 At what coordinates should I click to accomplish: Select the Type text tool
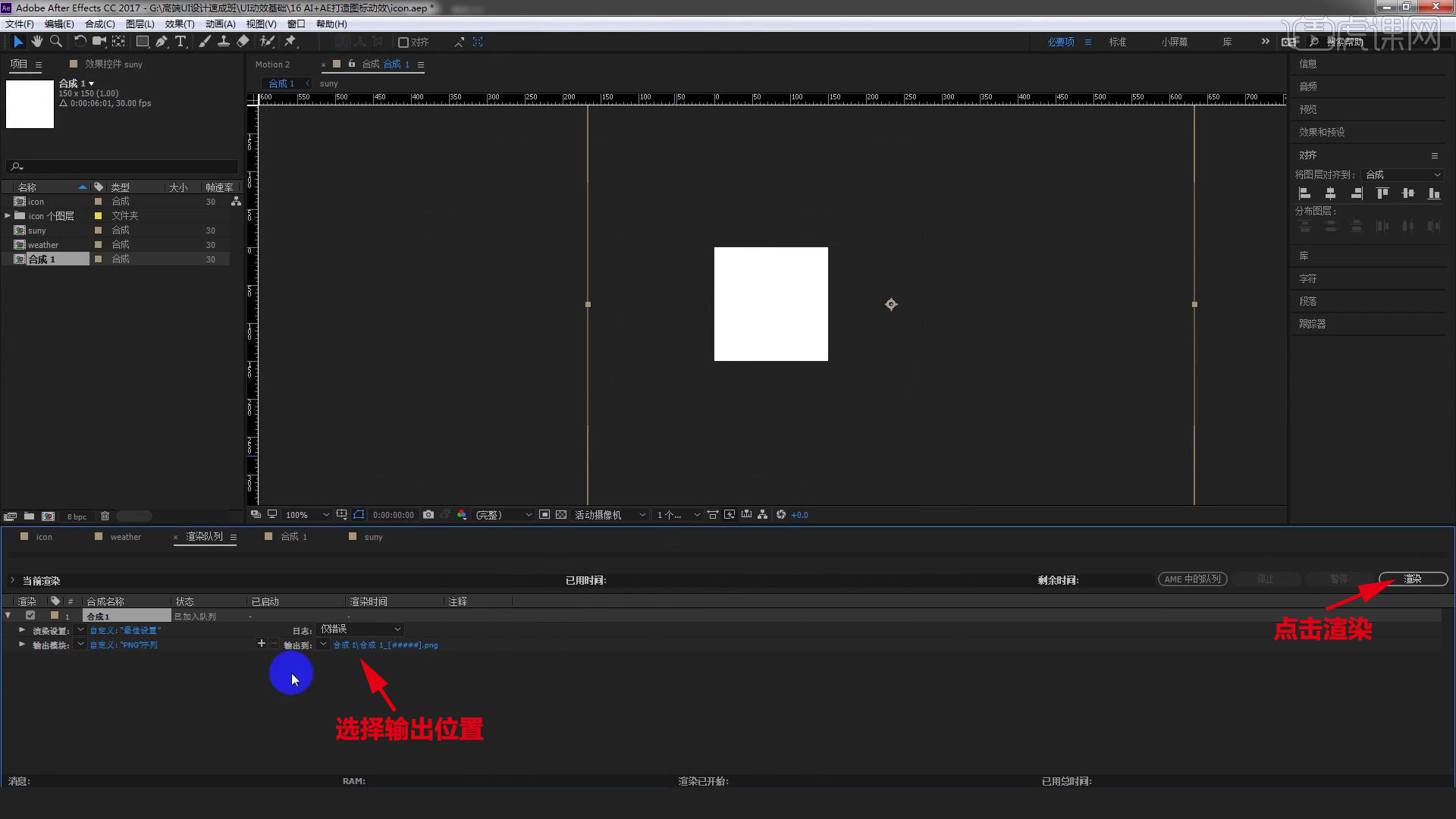point(180,42)
